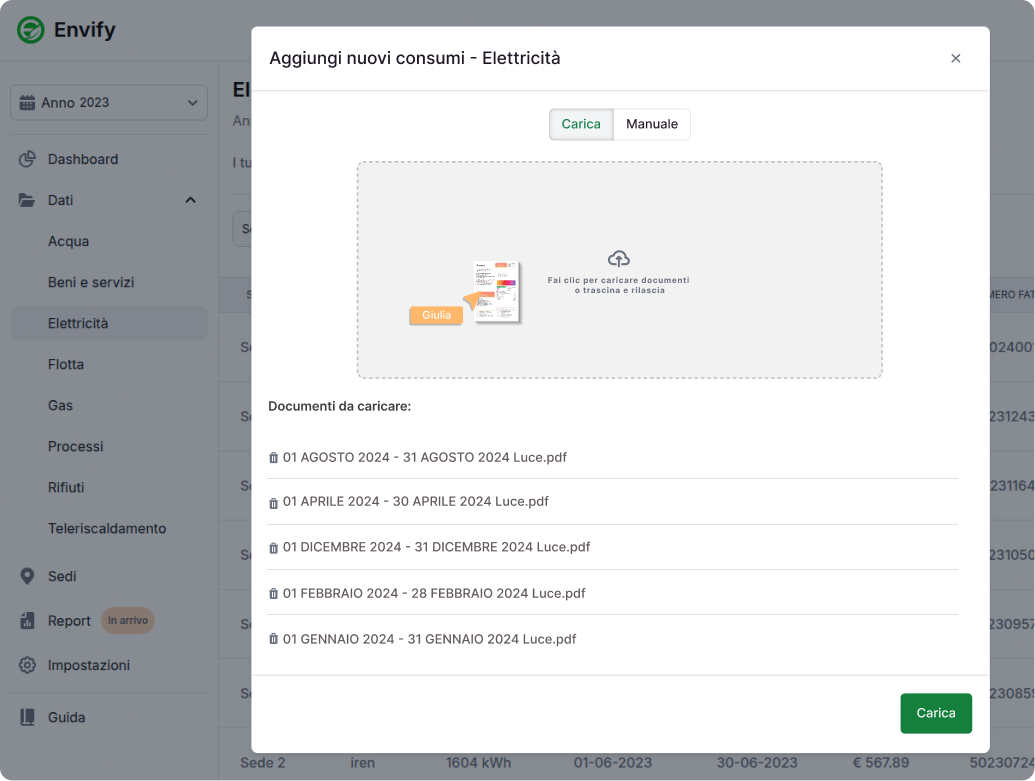The image size is (1035, 781).
Task: Click the Envify logo
Action: click(62, 30)
